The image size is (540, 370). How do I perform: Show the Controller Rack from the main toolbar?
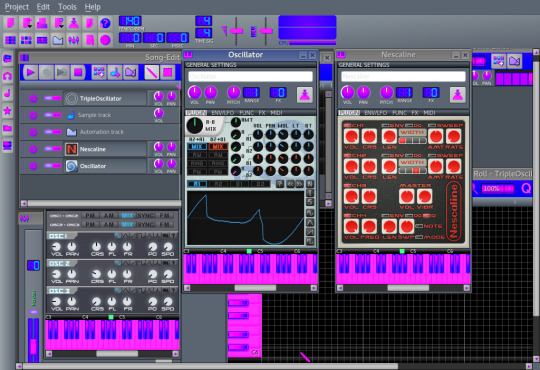tap(105, 40)
